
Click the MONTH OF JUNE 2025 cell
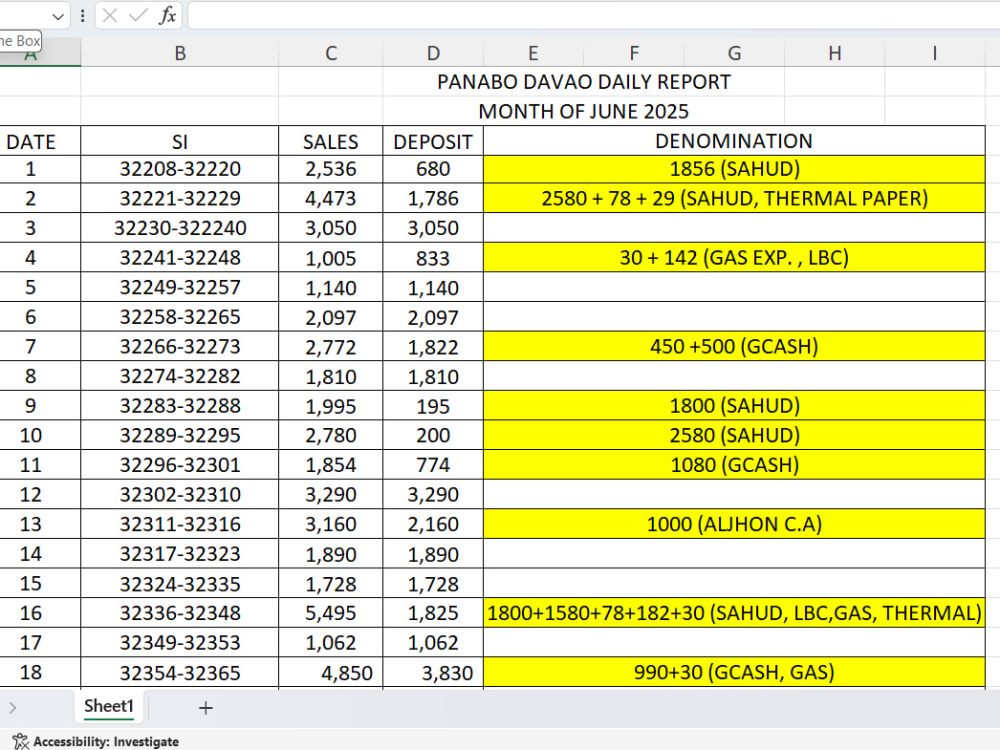pos(584,112)
